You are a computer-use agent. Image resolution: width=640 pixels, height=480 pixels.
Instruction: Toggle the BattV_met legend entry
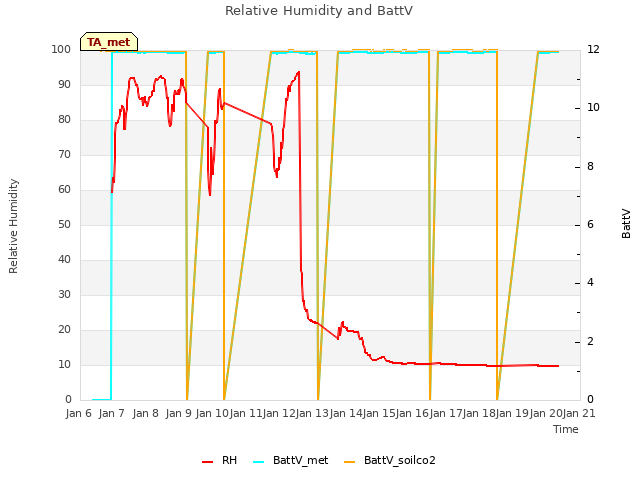291,460
